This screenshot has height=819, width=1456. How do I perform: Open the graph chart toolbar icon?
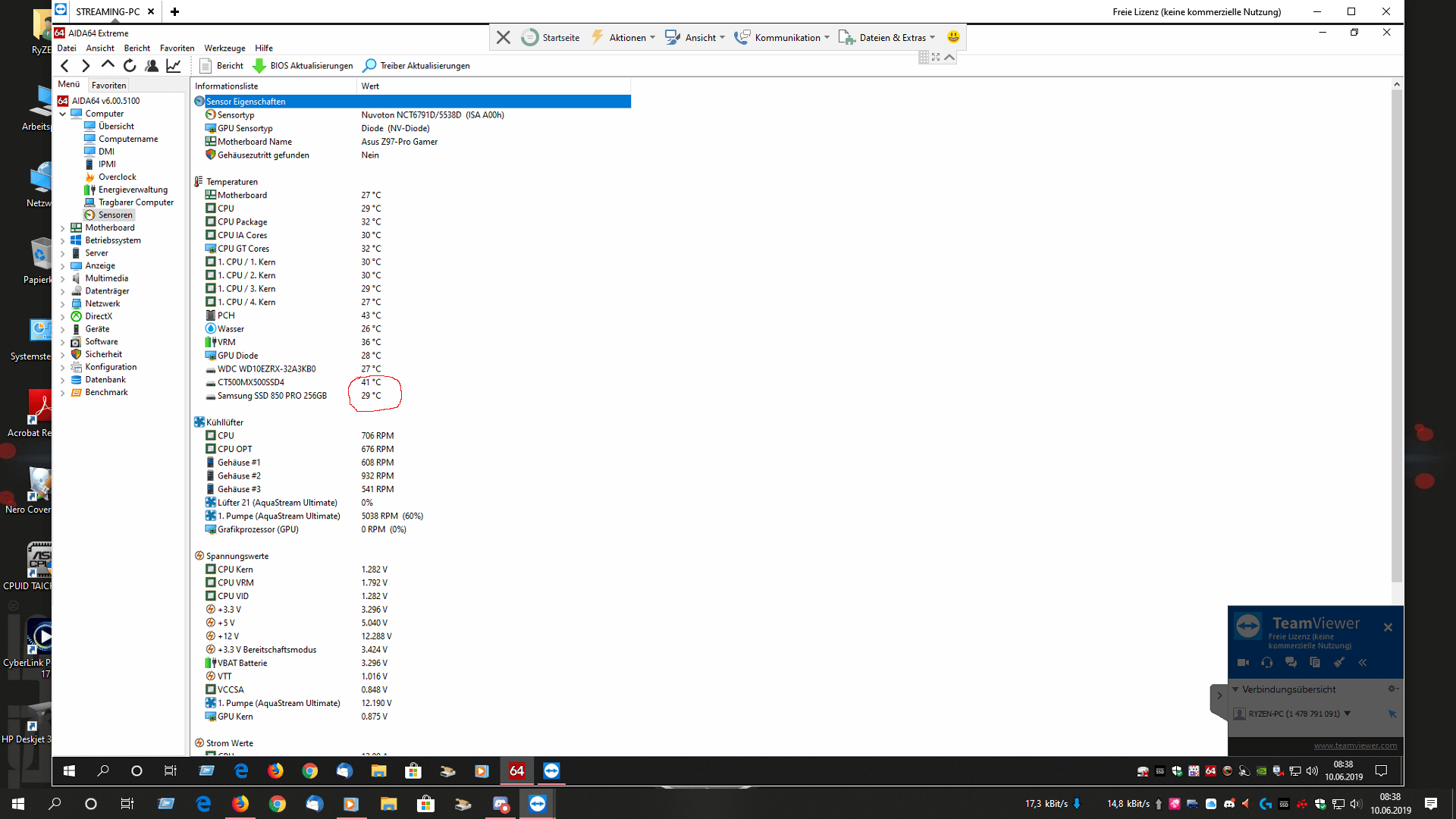click(174, 66)
